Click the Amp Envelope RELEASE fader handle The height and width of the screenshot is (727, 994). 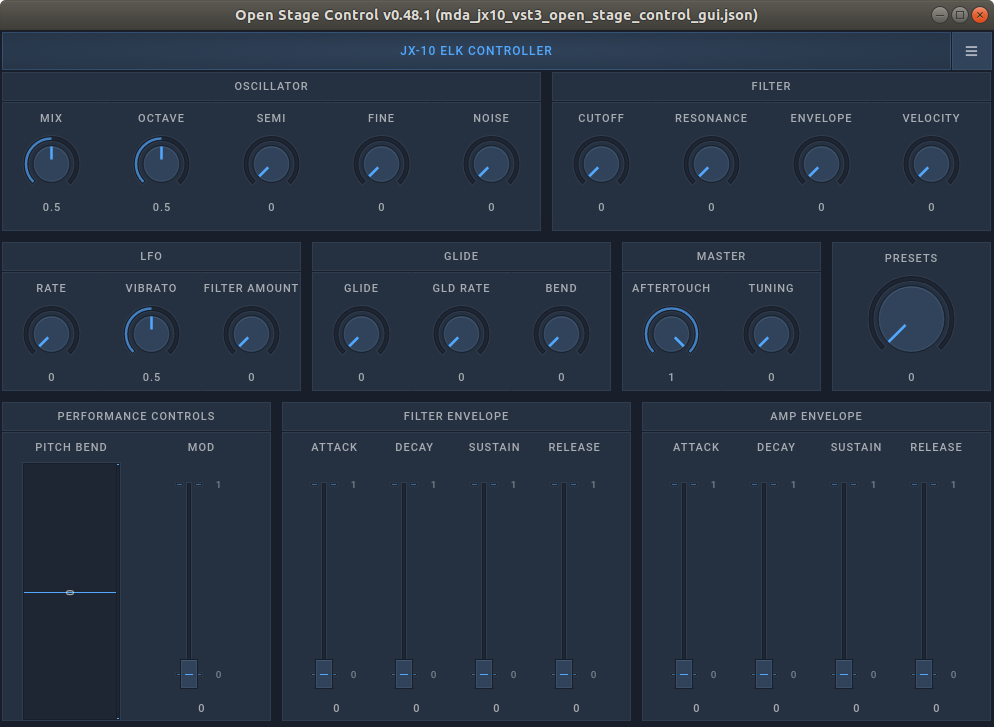924,674
